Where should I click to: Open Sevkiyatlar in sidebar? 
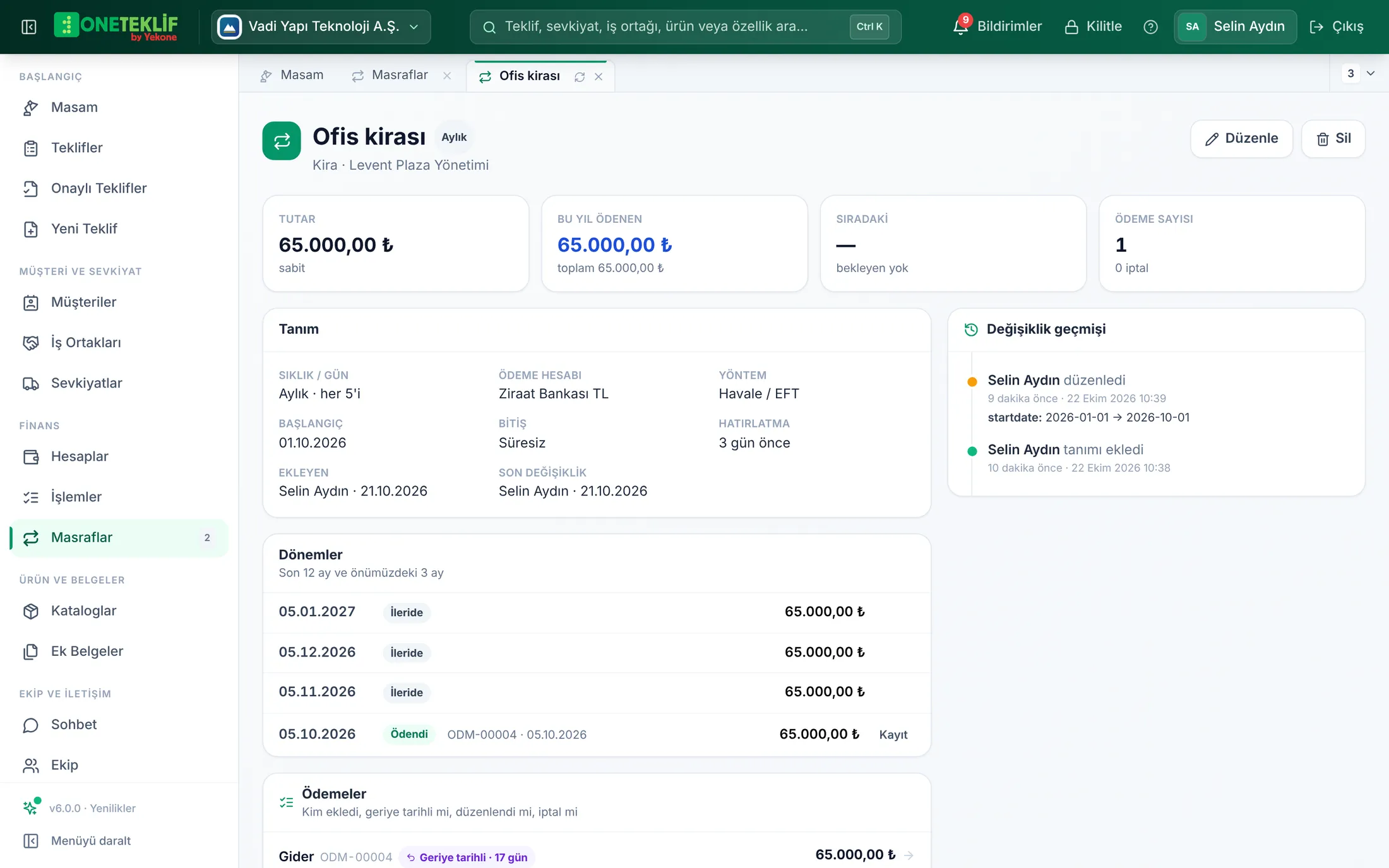click(x=119, y=383)
